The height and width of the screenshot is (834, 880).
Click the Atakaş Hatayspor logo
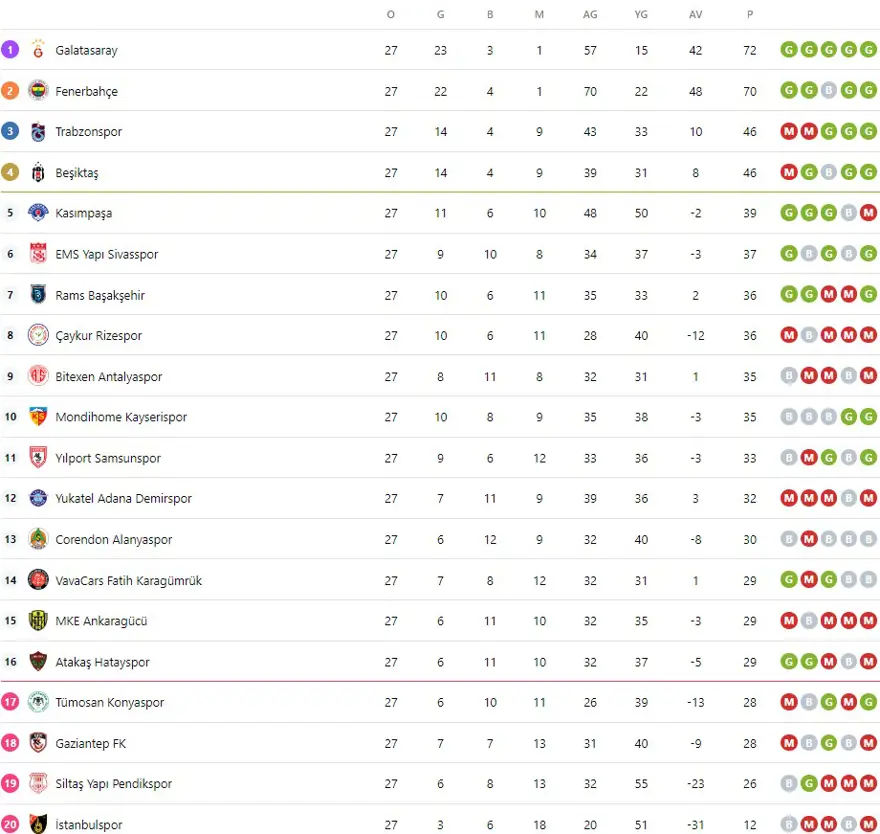coord(38,662)
